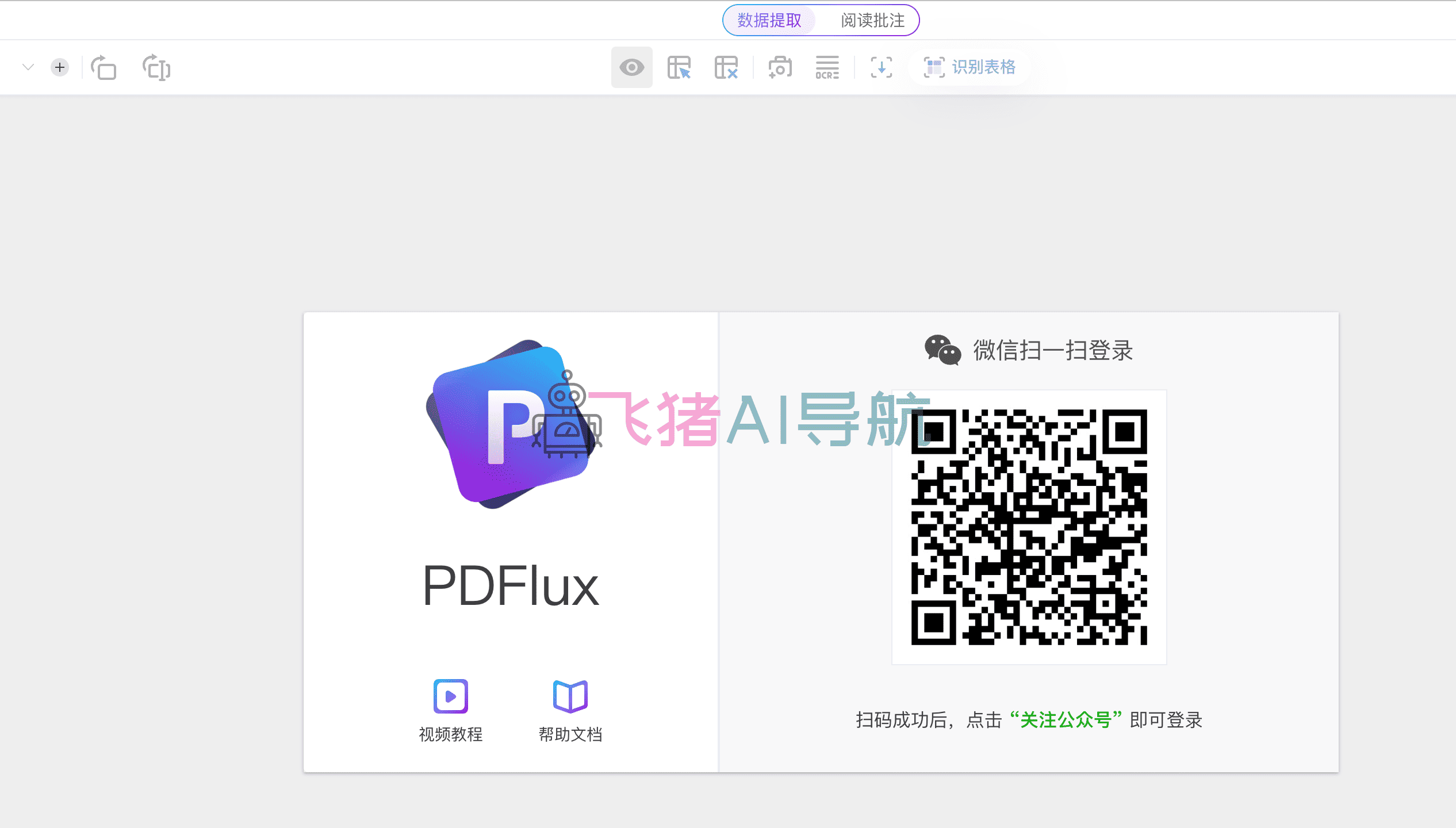Switch to the 阅读批注 tab

pos(872,21)
